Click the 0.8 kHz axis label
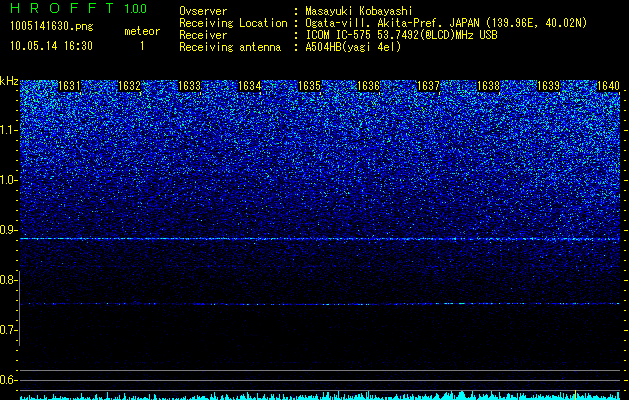This screenshot has height=400, width=629. pyautogui.click(x=9, y=280)
